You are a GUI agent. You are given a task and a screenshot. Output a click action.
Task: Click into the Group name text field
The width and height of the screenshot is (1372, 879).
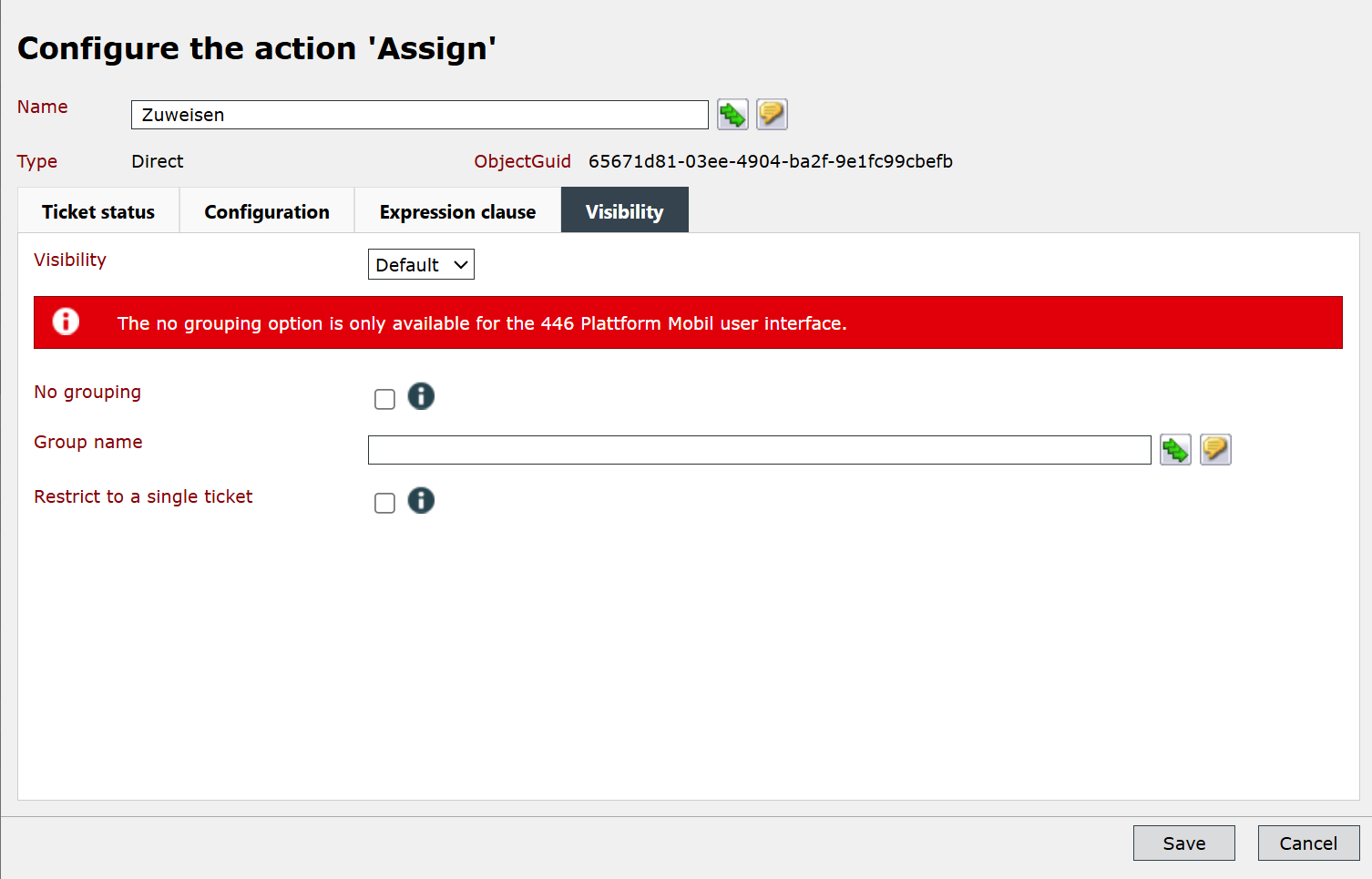click(x=760, y=450)
